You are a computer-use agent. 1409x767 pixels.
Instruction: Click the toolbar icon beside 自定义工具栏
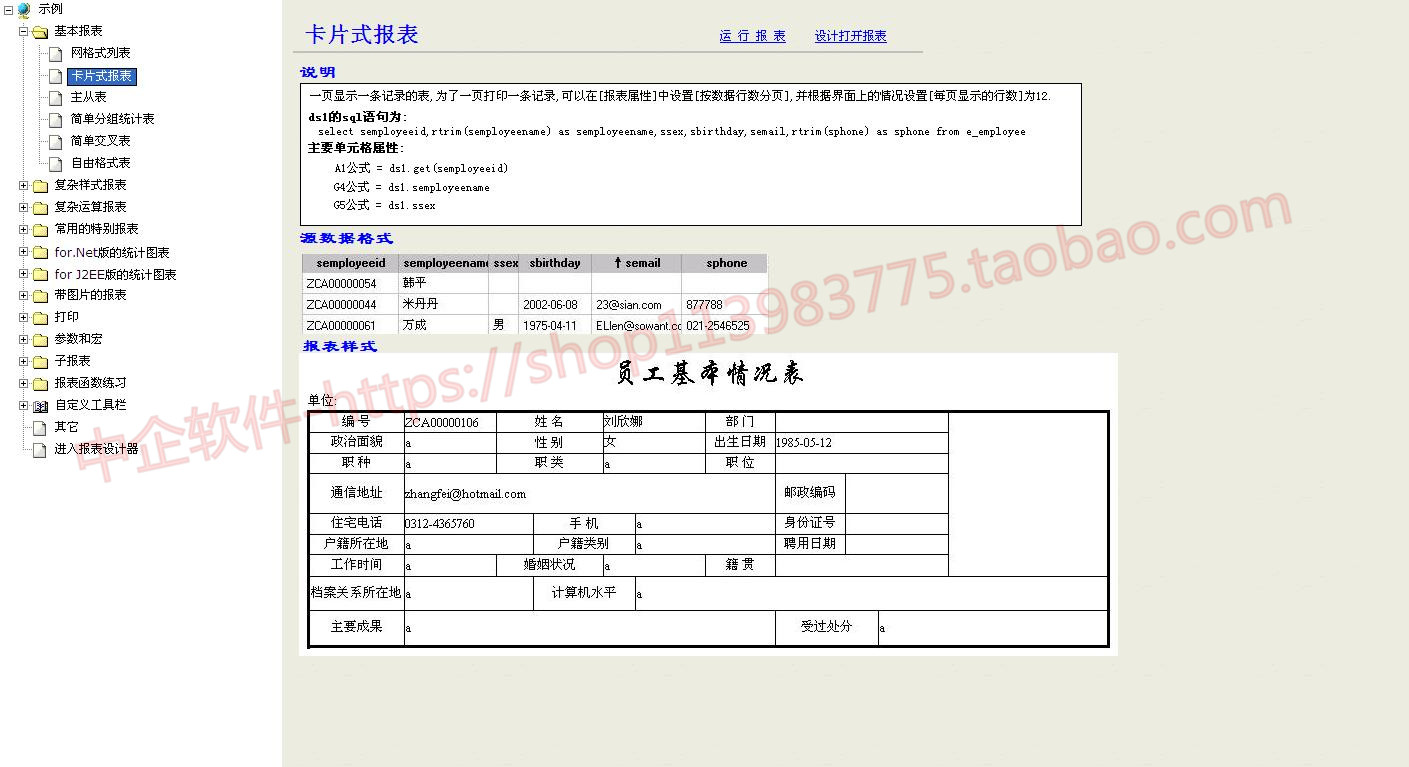pyautogui.click(x=40, y=406)
